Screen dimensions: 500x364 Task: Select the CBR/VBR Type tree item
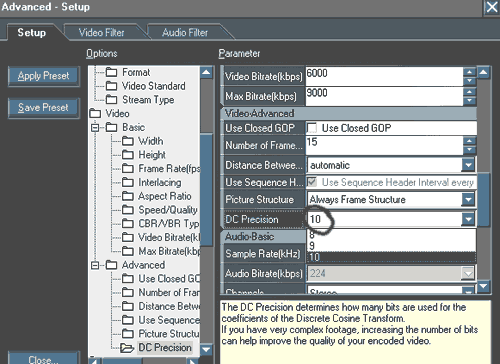pyautogui.click(x=169, y=224)
